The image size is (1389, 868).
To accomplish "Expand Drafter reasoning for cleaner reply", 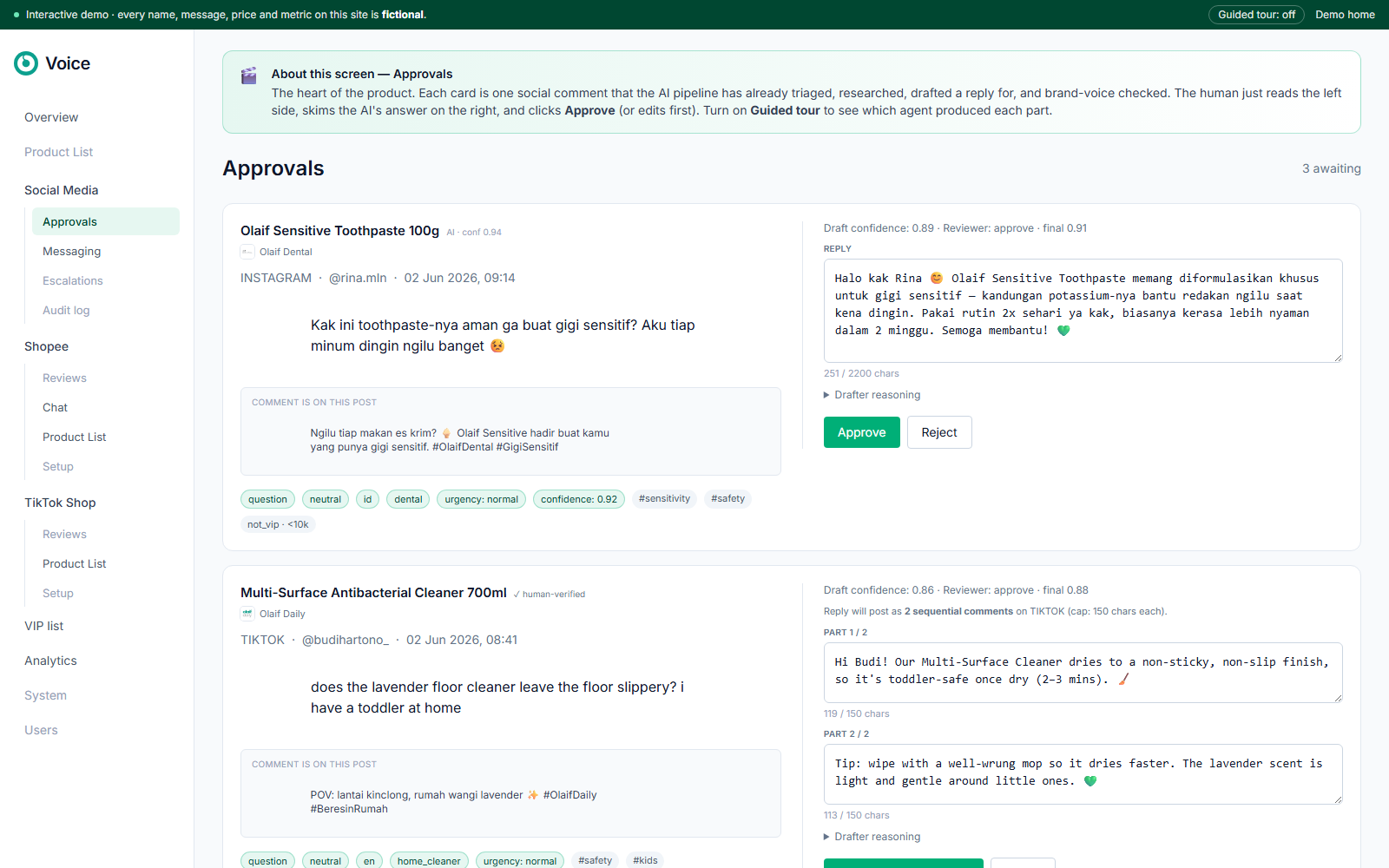I will click(x=872, y=837).
